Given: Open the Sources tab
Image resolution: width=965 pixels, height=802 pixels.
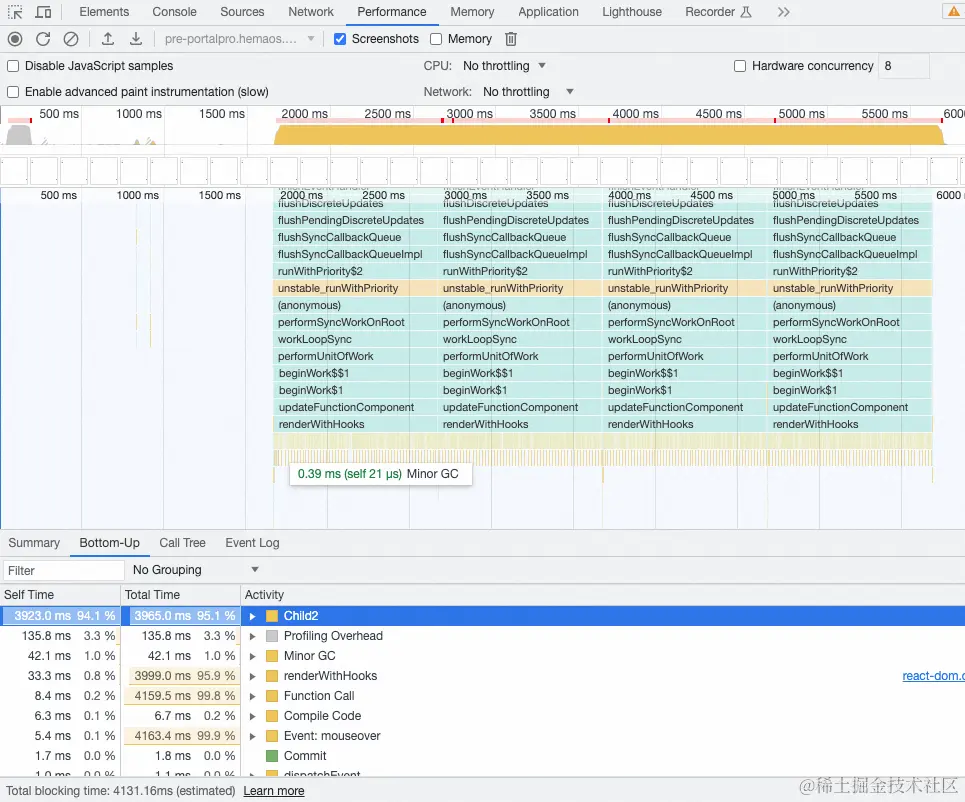Looking at the screenshot, I should click(x=242, y=12).
